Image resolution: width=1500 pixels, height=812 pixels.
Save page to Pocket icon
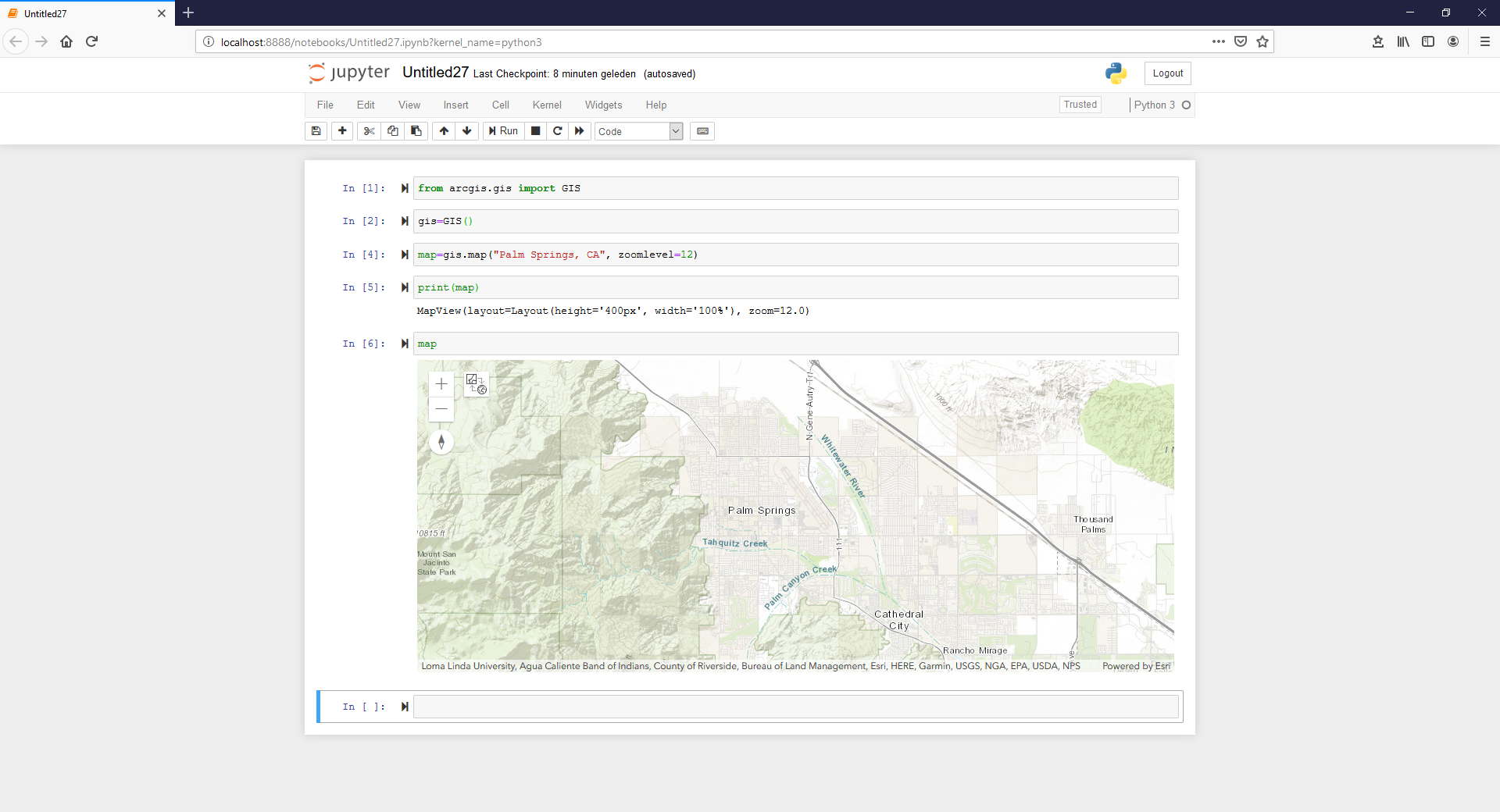coord(1241,41)
